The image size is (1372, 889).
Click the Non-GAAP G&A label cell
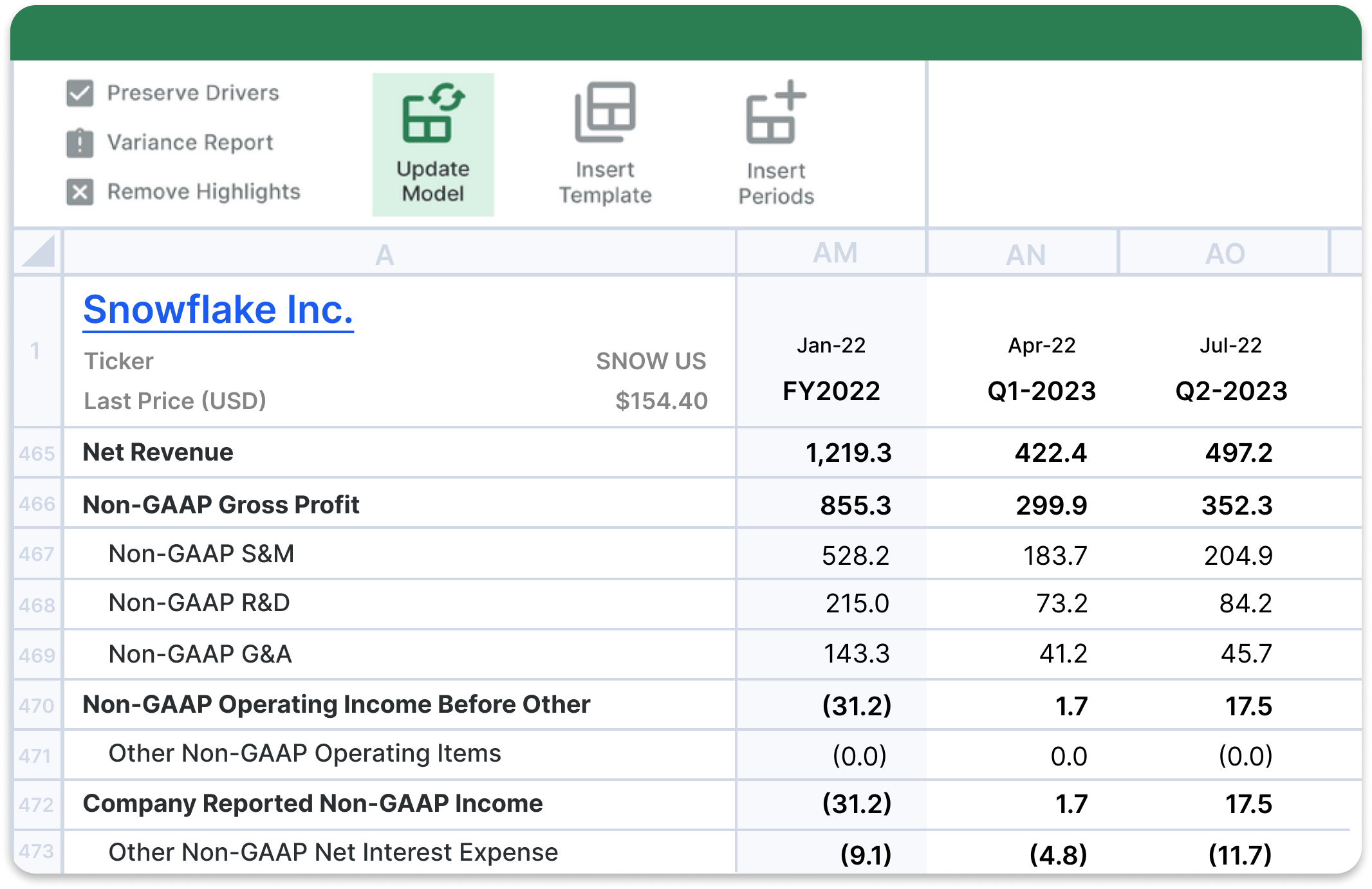399,654
